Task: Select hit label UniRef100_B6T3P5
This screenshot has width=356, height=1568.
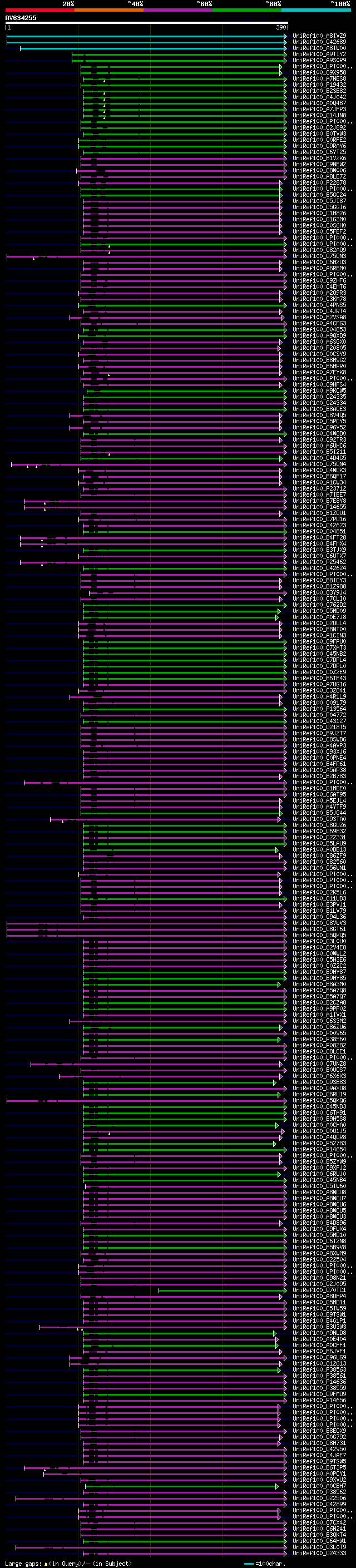Action: tap(319, 1467)
